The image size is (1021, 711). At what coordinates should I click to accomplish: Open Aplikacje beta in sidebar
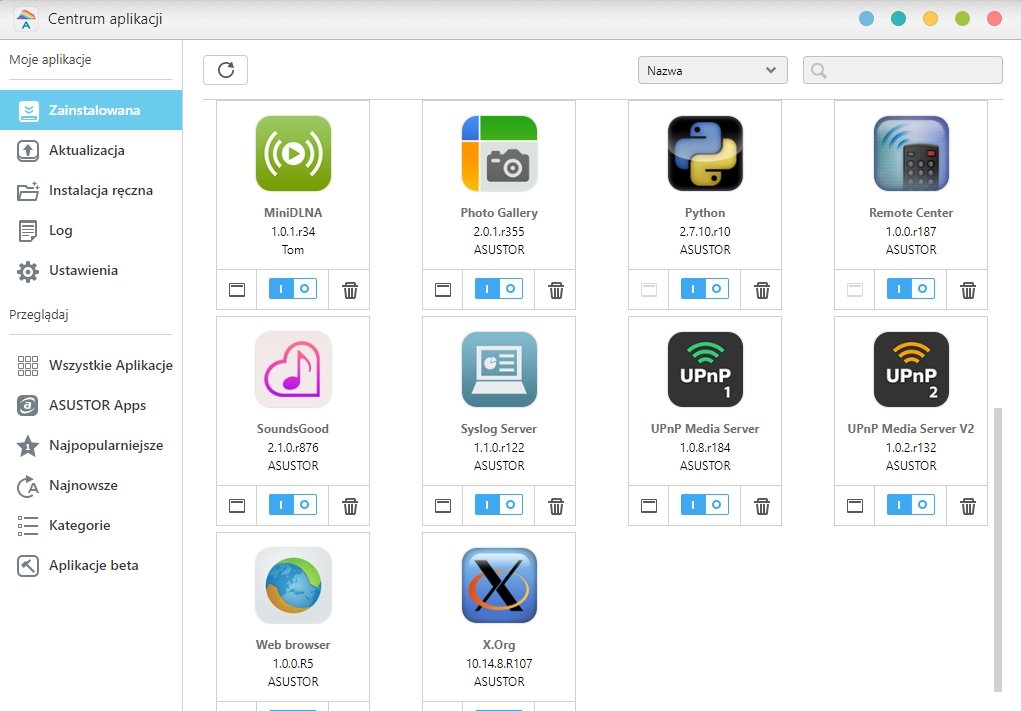tap(91, 565)
